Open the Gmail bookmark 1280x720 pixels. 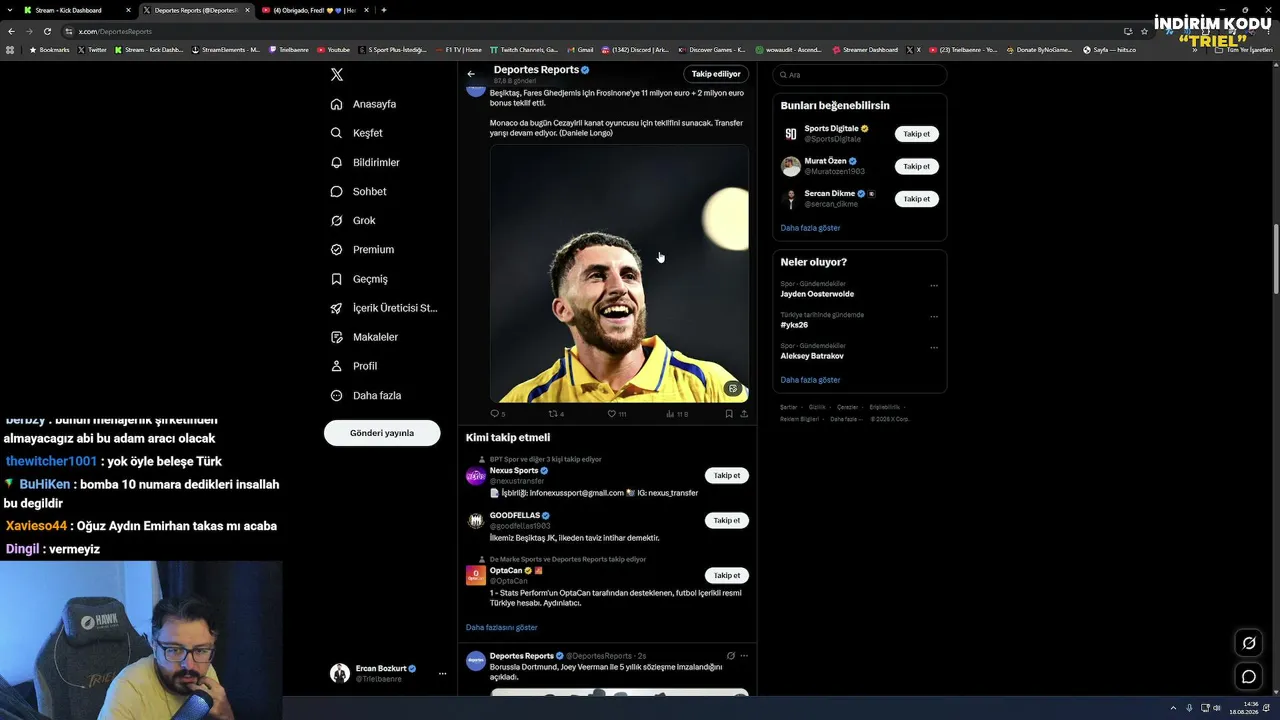coord(580,50)
